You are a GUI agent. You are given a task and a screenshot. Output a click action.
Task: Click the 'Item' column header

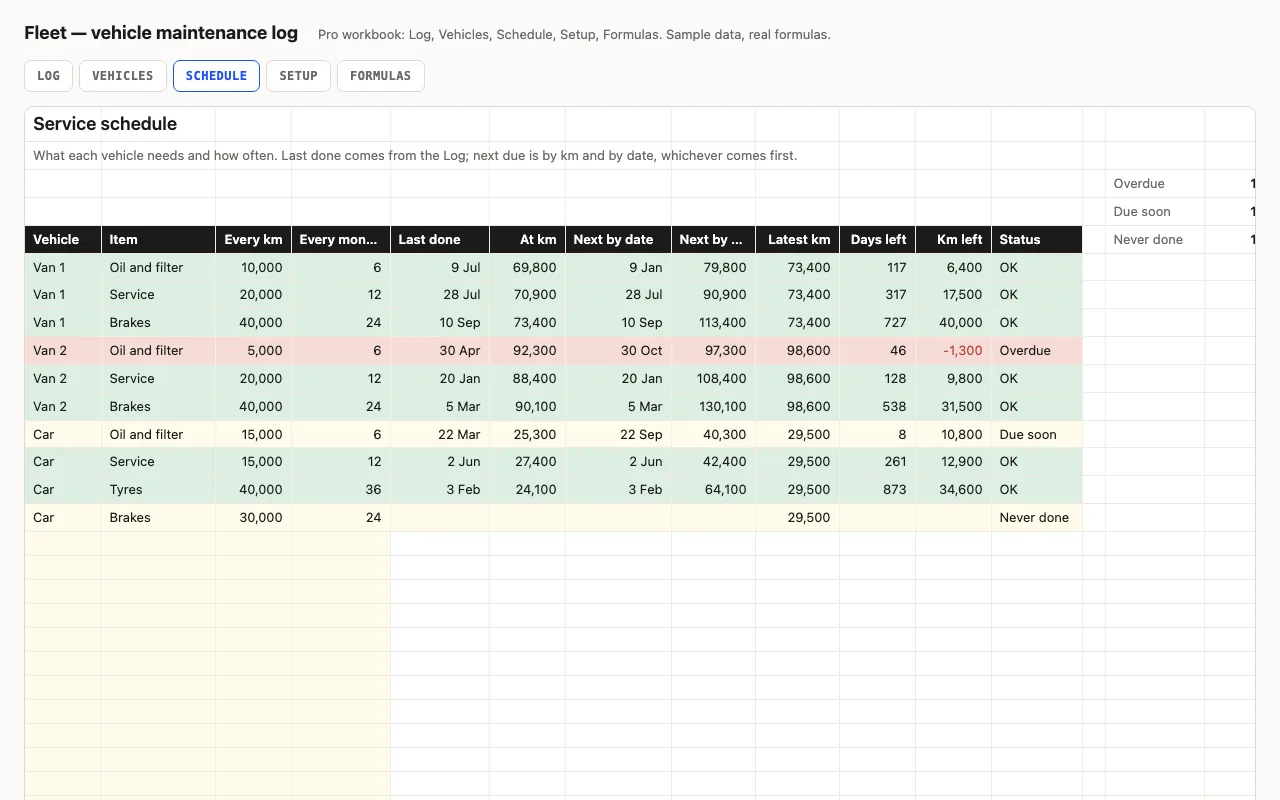(x=159, y=240)
